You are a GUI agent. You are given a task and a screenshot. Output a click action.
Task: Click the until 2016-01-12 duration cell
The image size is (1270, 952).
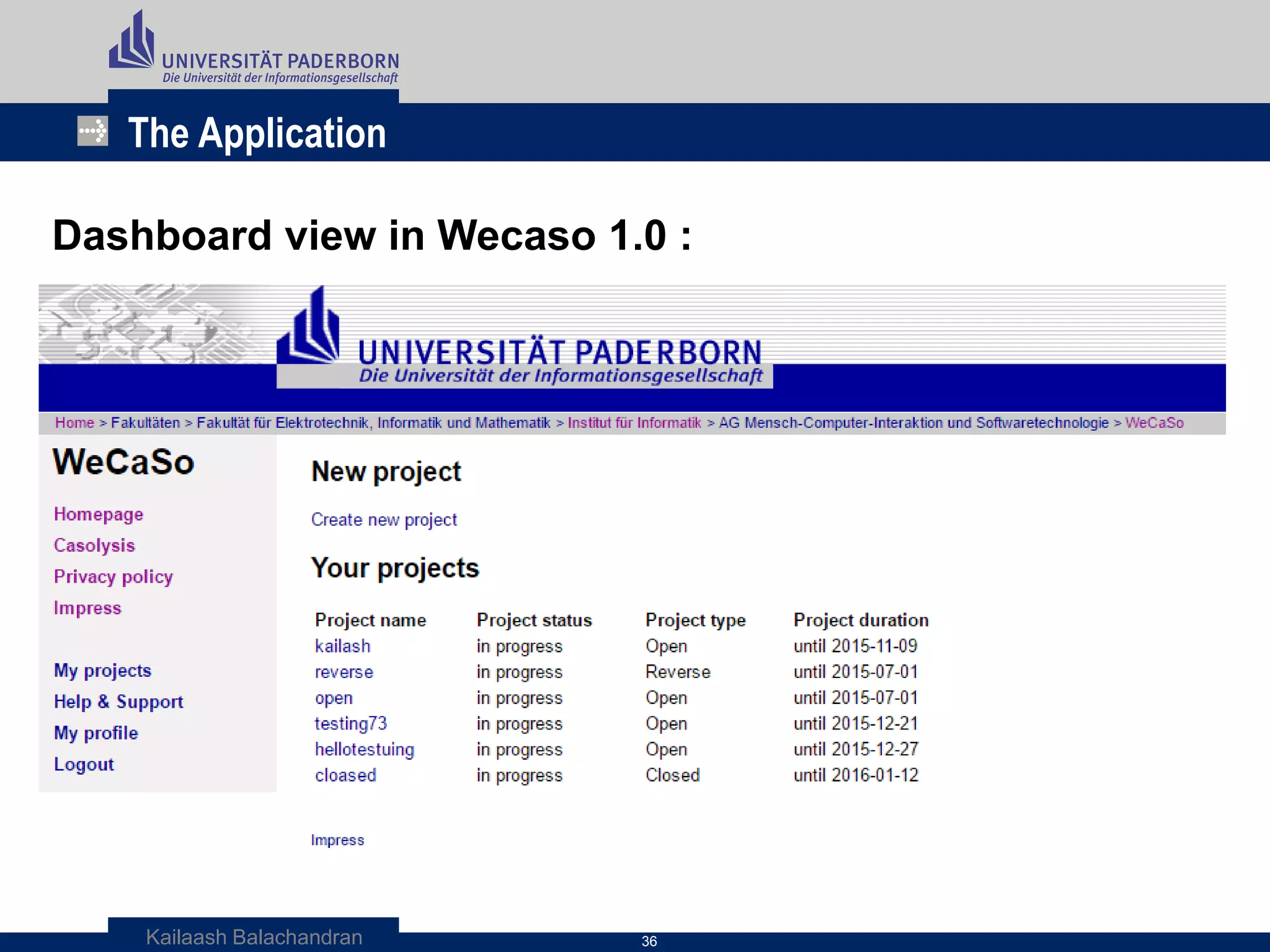(856, 775)
